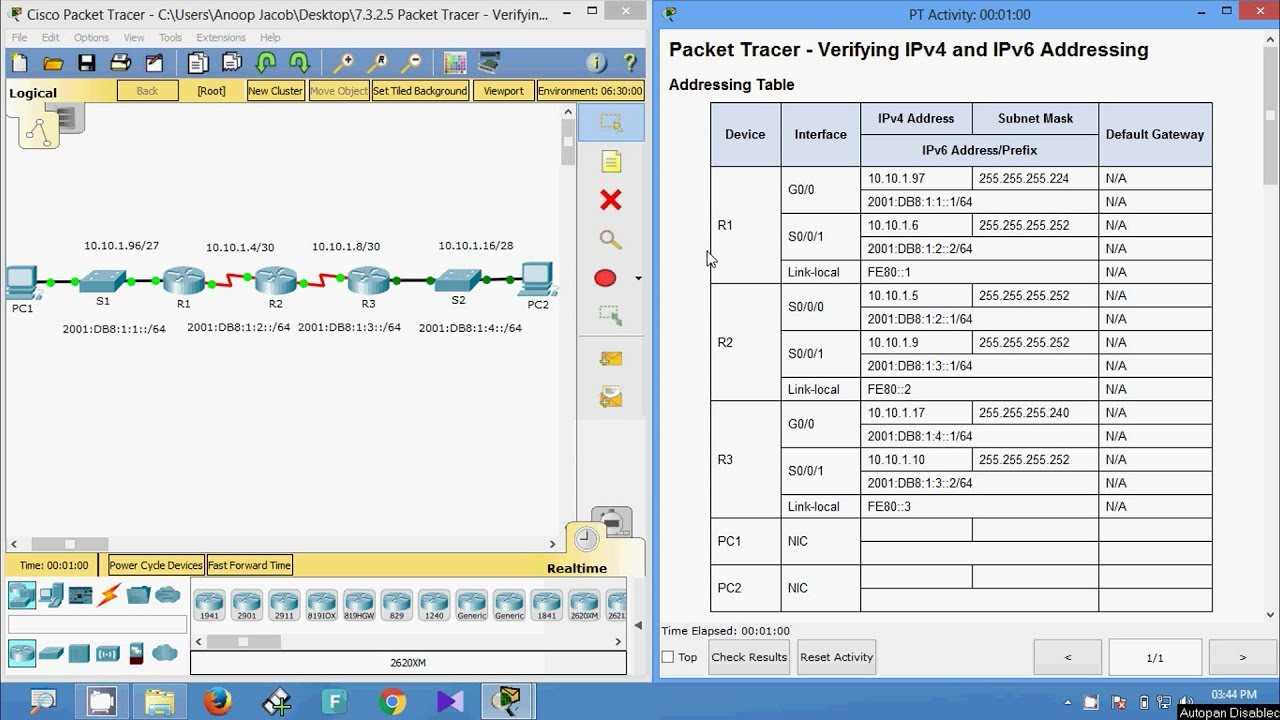The width and height of the screenshot is (1280, 720).
Task: Paste with the Paste icon
Action: pos(231,63)
